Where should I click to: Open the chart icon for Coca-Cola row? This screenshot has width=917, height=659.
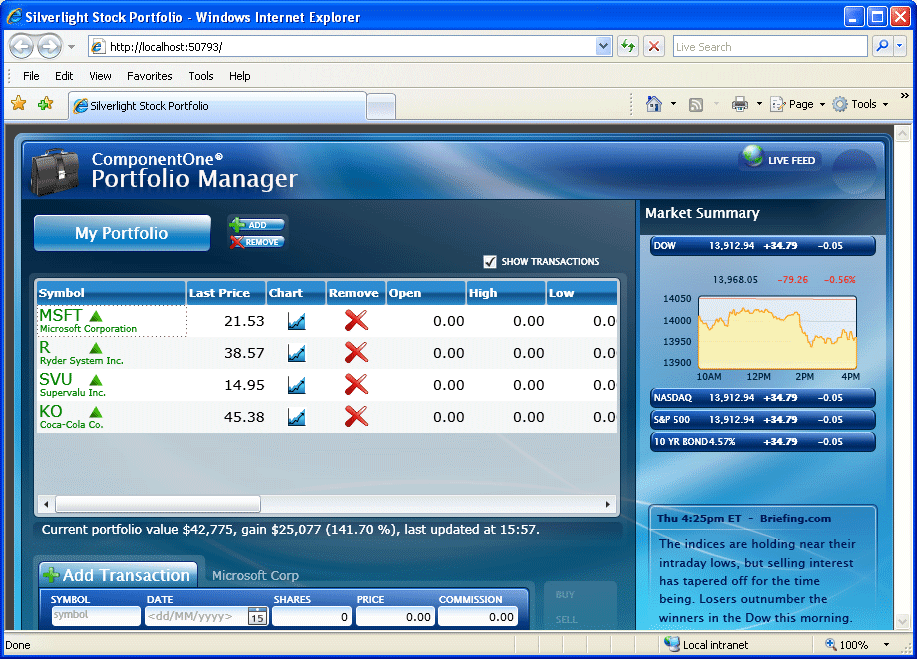295,417
